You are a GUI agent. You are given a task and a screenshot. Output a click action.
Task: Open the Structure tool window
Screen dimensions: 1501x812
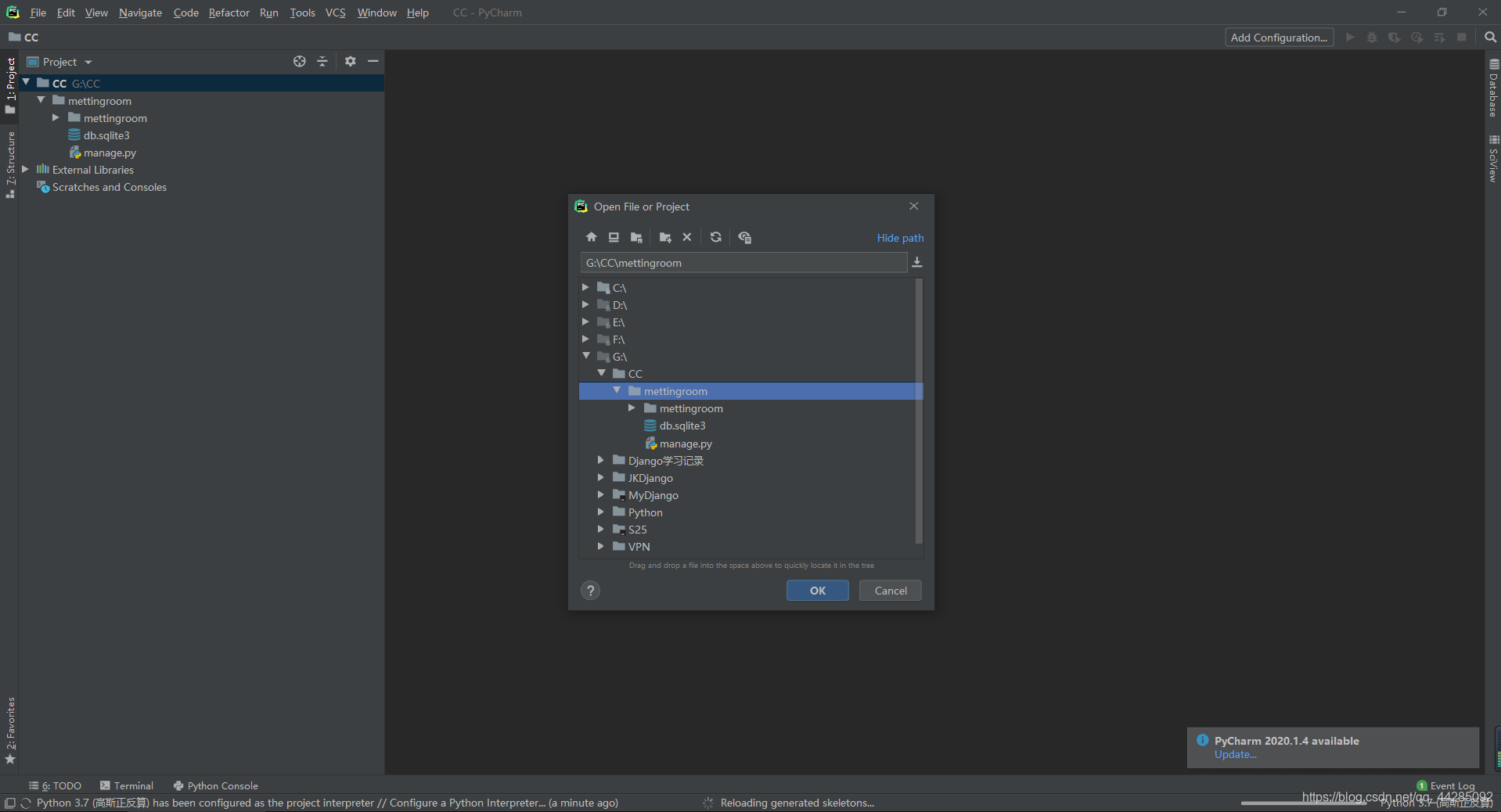pos(10,164)
